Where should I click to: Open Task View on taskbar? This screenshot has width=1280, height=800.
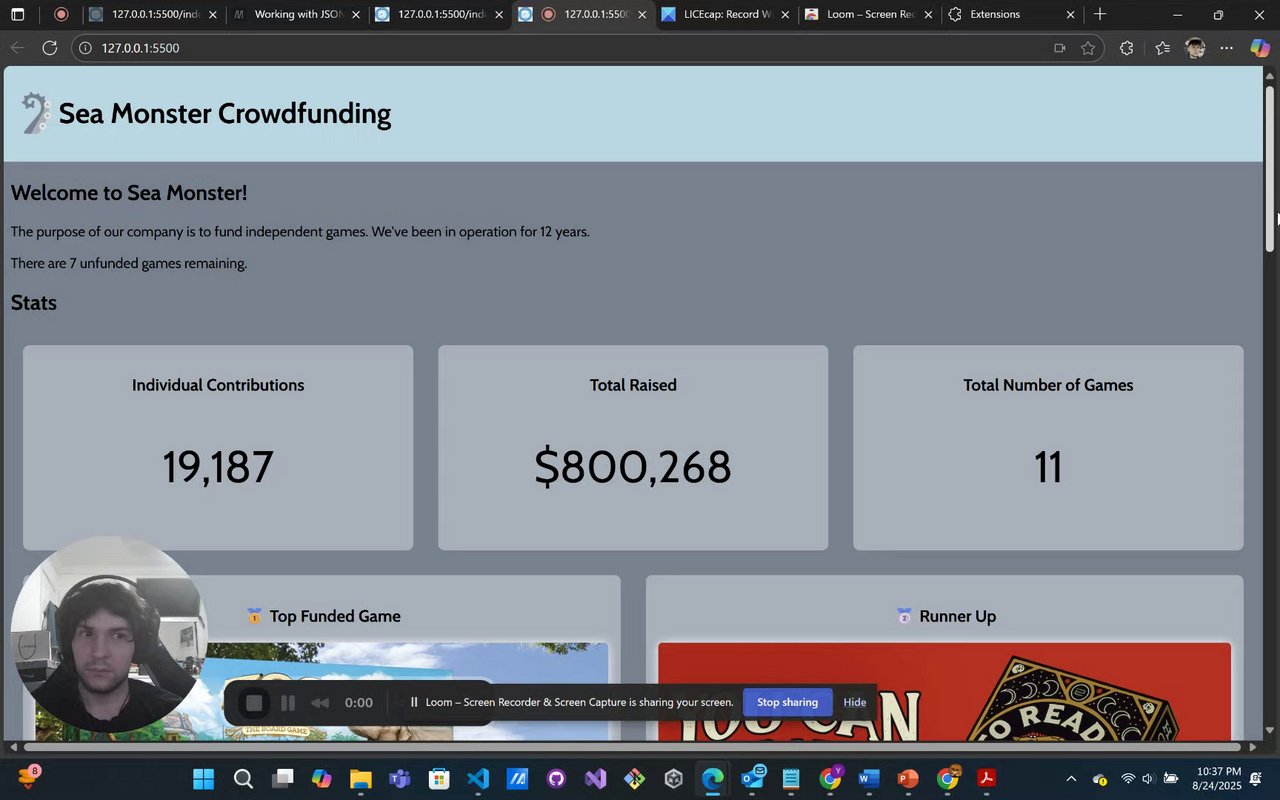(283, 779)
